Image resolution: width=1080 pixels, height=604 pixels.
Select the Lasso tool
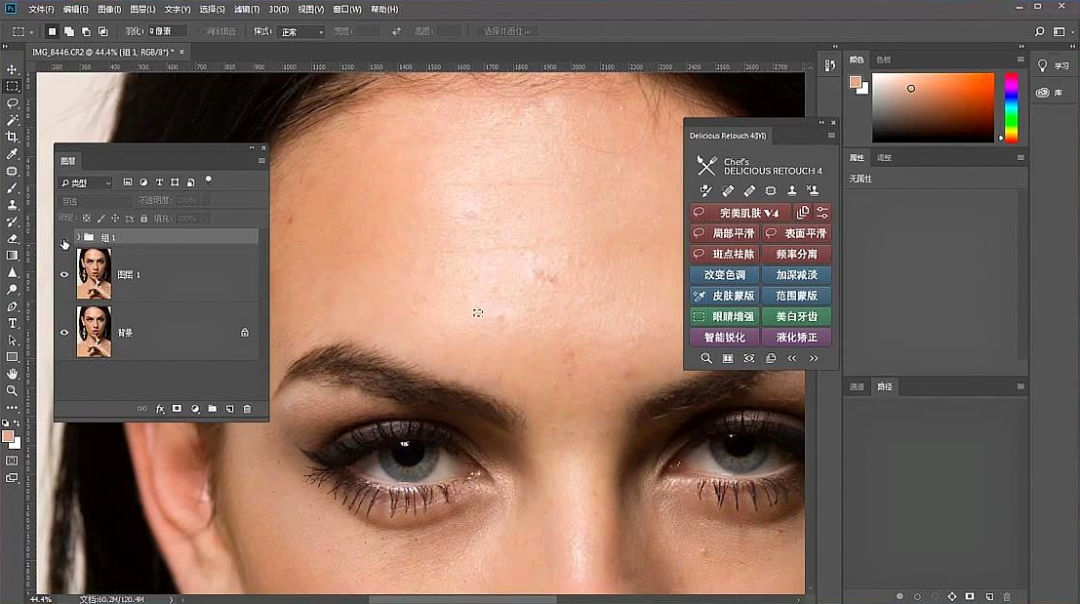point(12,103)
